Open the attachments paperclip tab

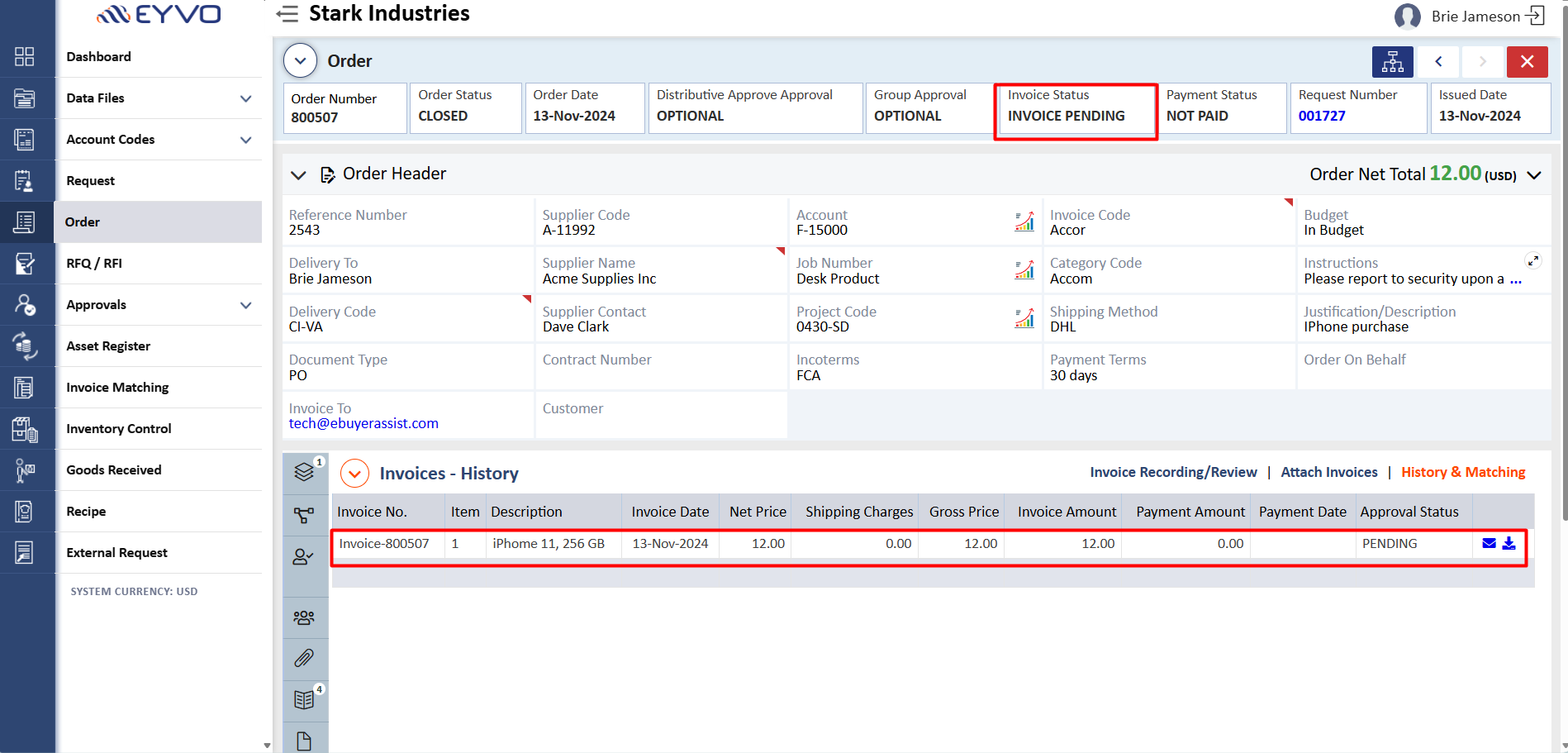pos(305,659)
